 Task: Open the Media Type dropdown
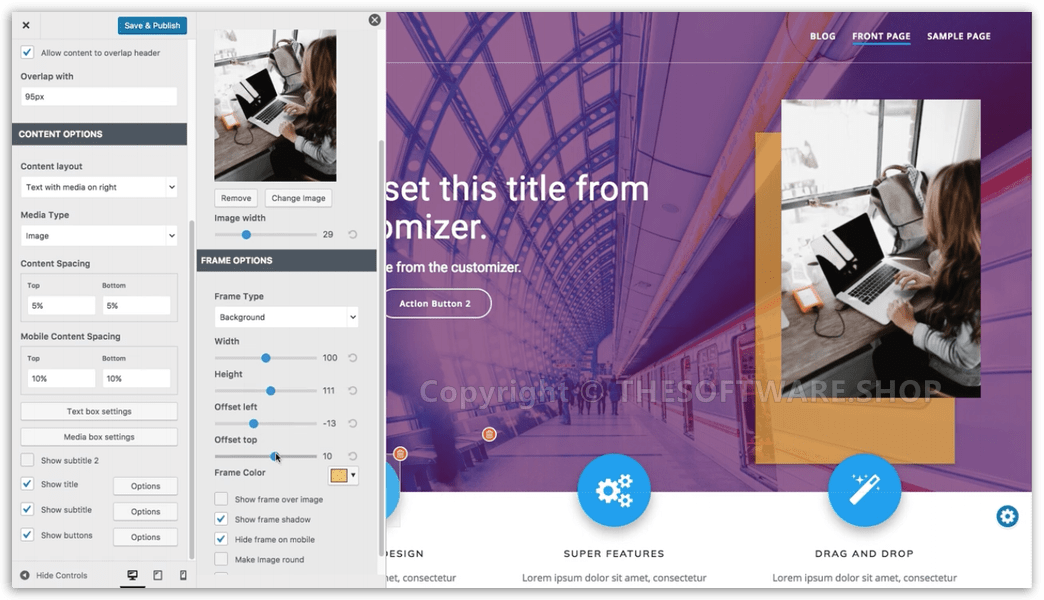pos(99,236)
